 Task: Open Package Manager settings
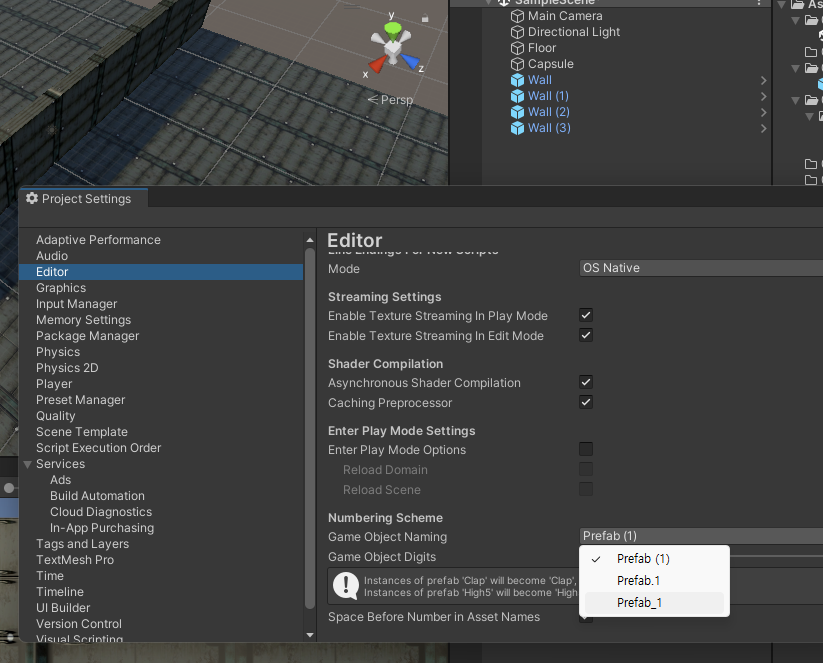88,336
